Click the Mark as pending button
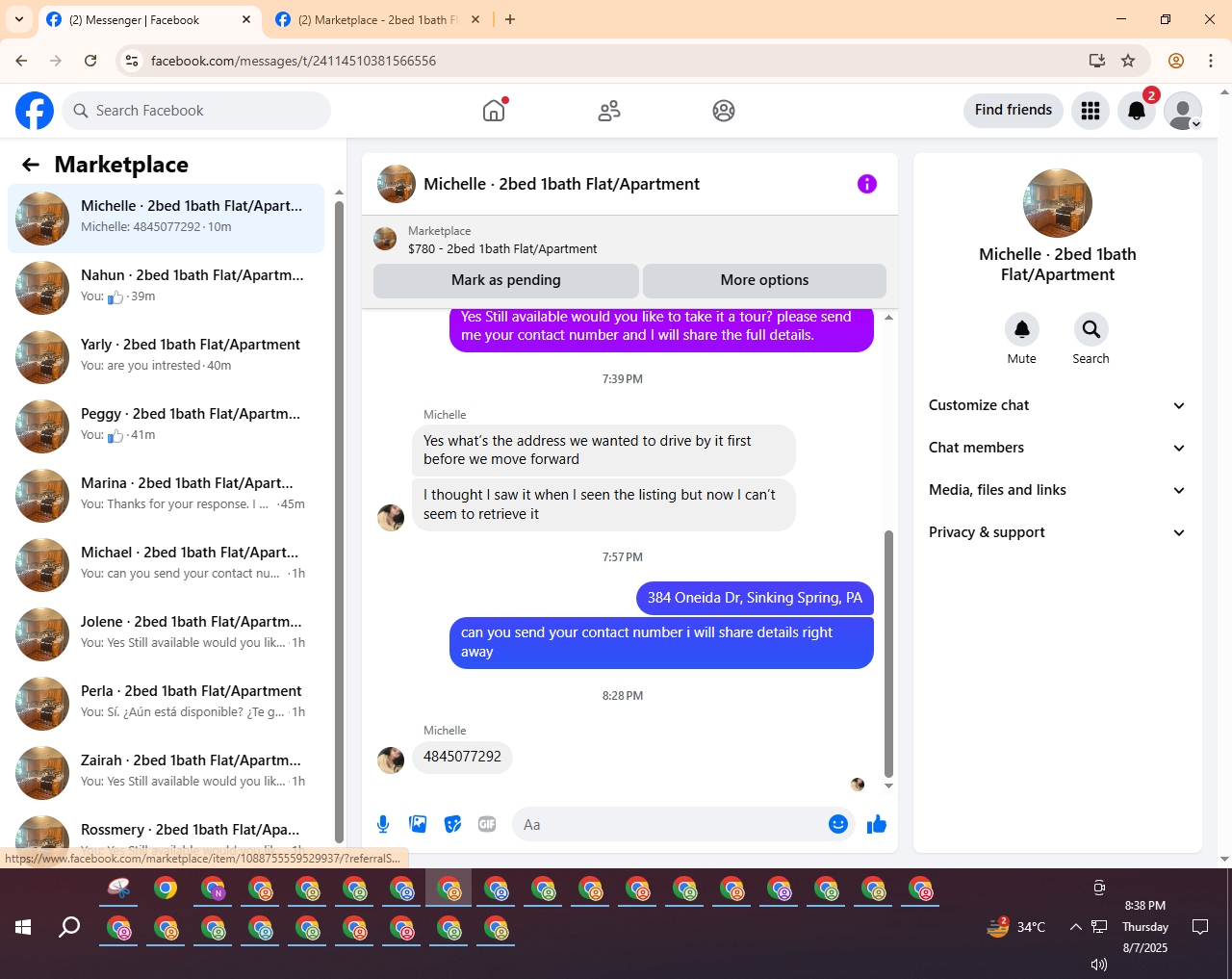Image resolution: width=1232 pixels, height=979 pixels. (x=506, y=280)
